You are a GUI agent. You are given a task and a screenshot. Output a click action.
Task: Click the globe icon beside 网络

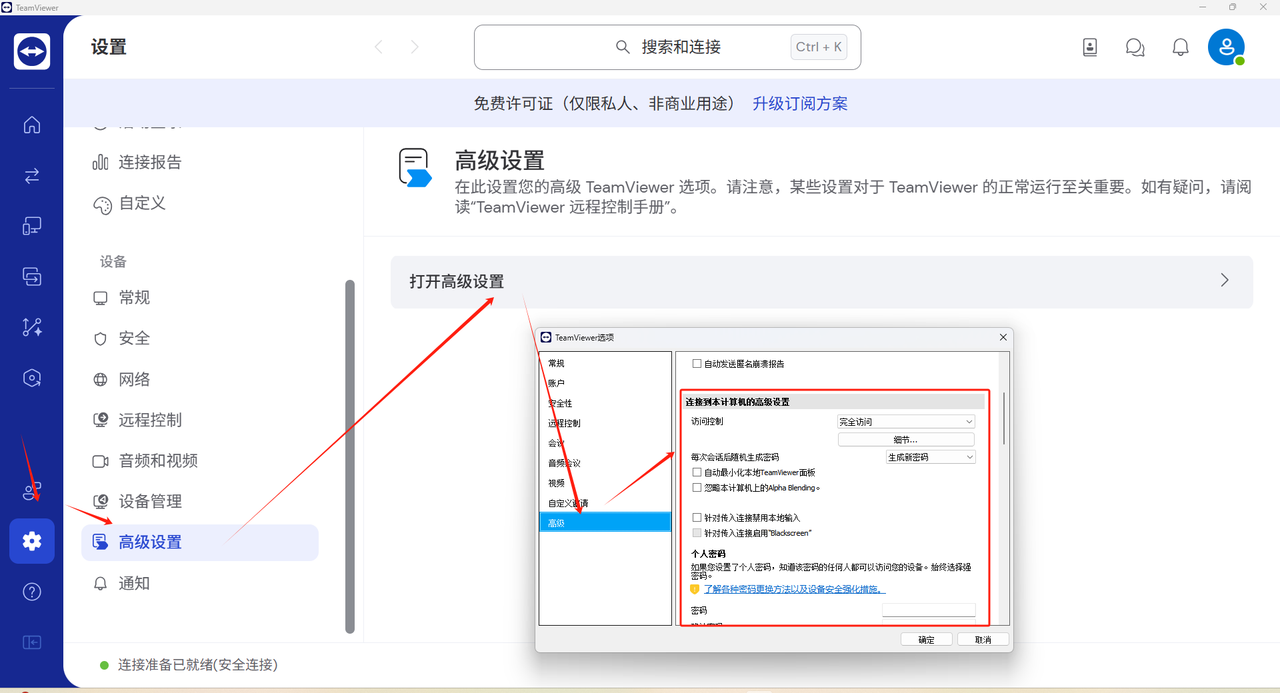pos(100,380)
